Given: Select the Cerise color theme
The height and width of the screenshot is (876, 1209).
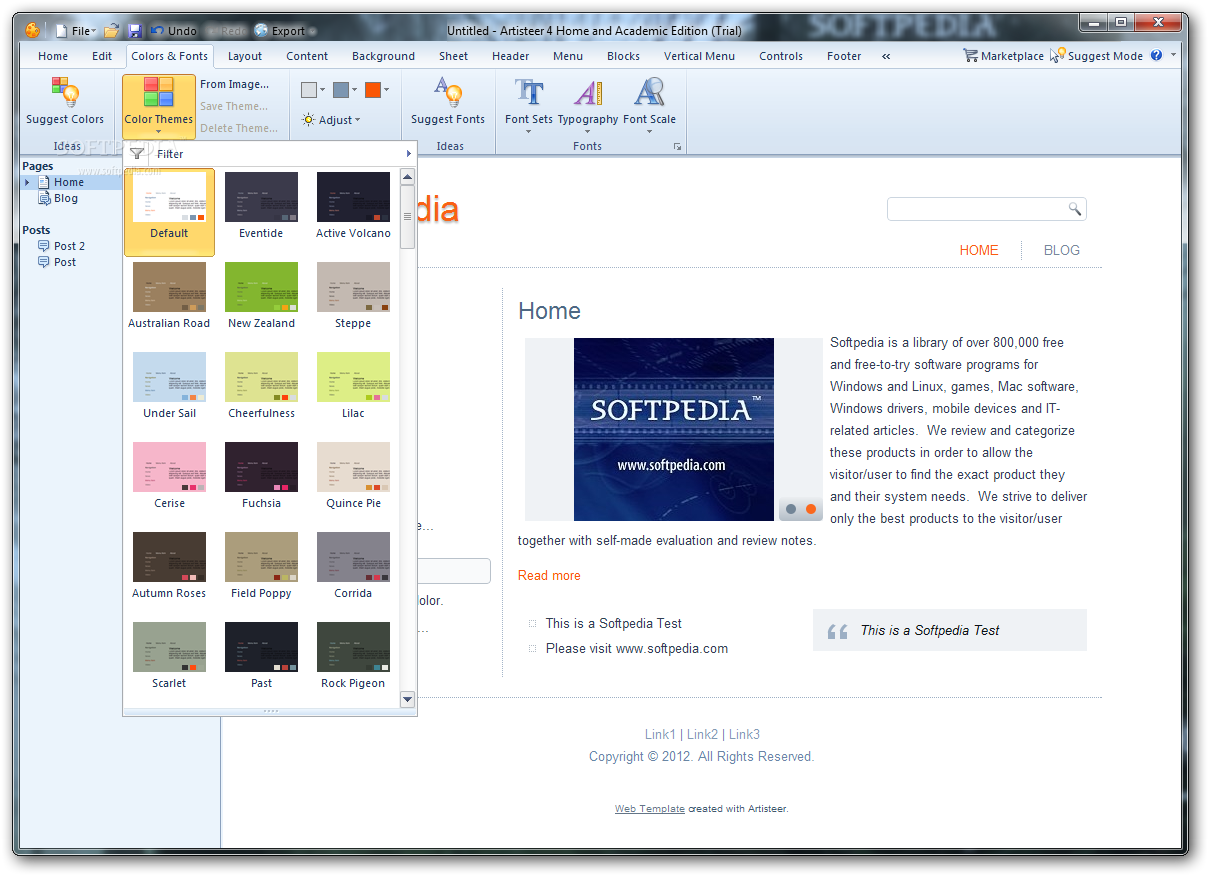Looking at the screenshot, I should (x=169, y=476).
